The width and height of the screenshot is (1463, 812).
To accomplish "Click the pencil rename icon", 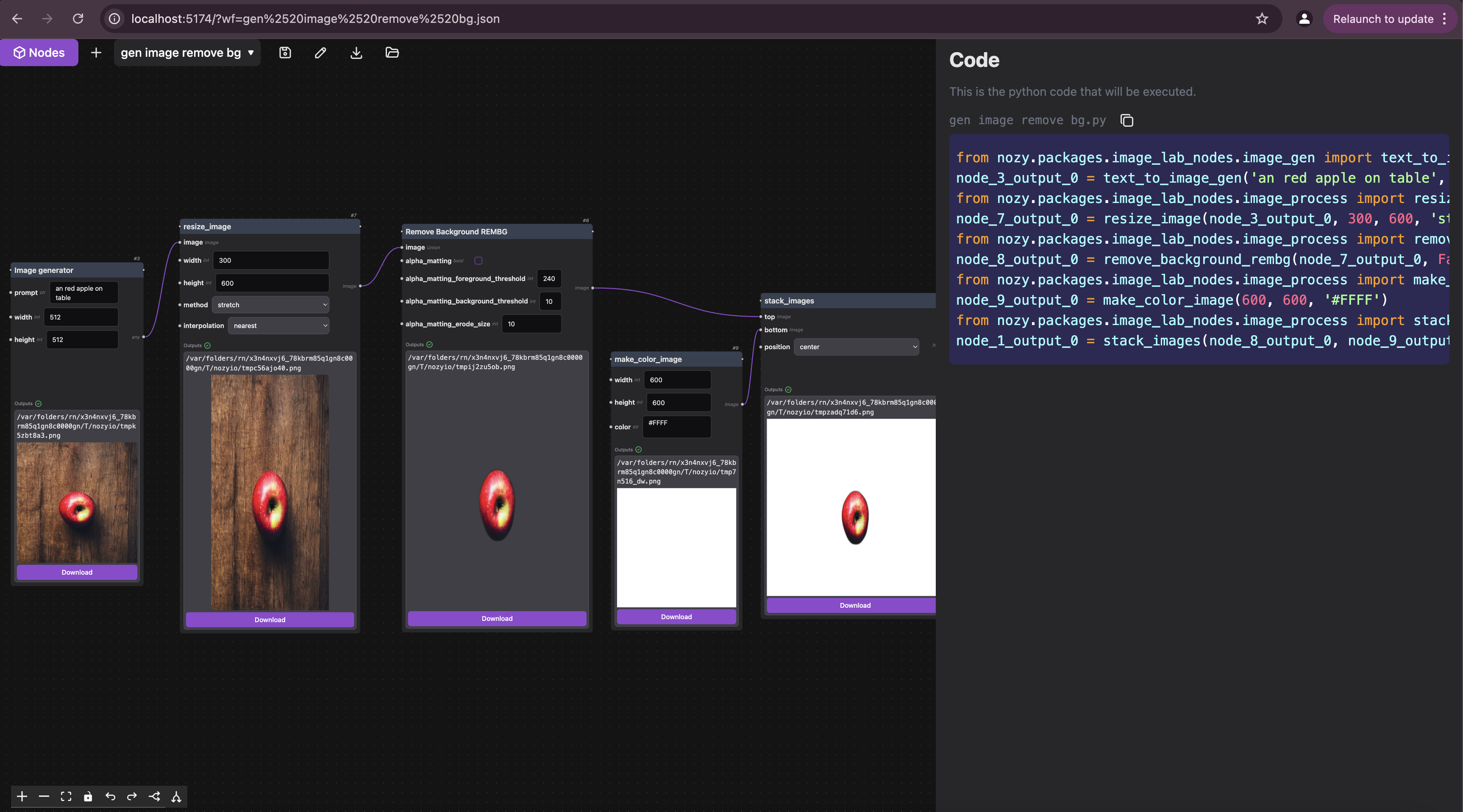I will (x=320, y=53).
